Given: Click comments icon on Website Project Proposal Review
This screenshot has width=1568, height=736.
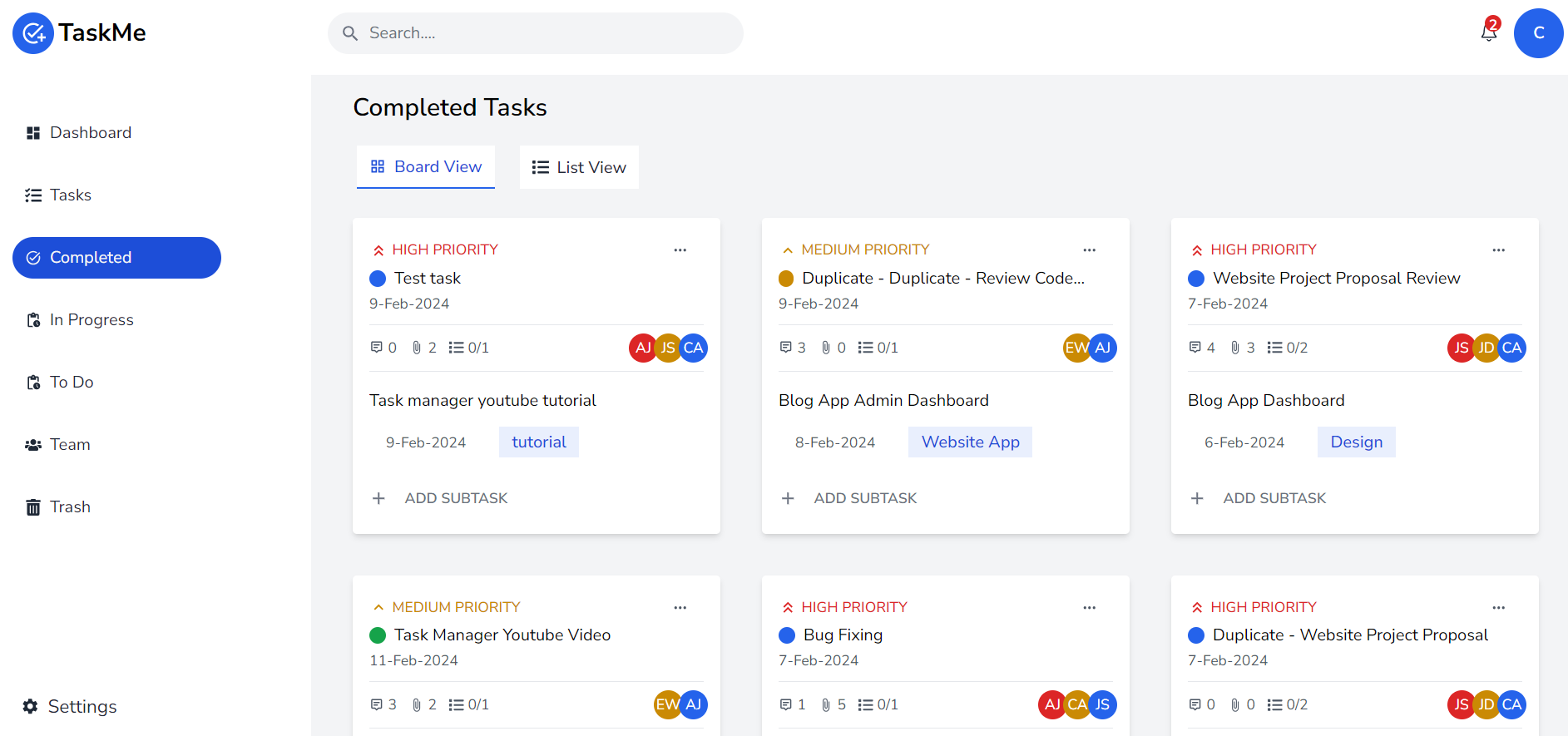Looking at the screenshot, I should 1195,348.
